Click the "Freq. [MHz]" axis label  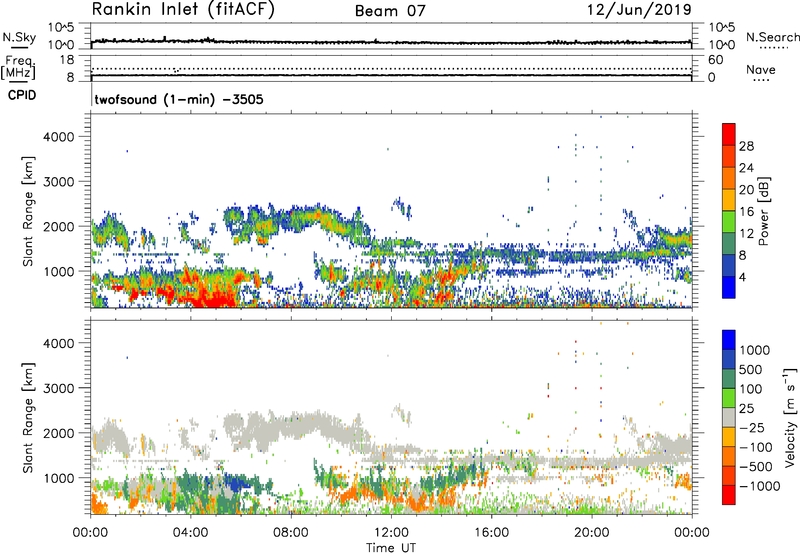click(19, 67)
